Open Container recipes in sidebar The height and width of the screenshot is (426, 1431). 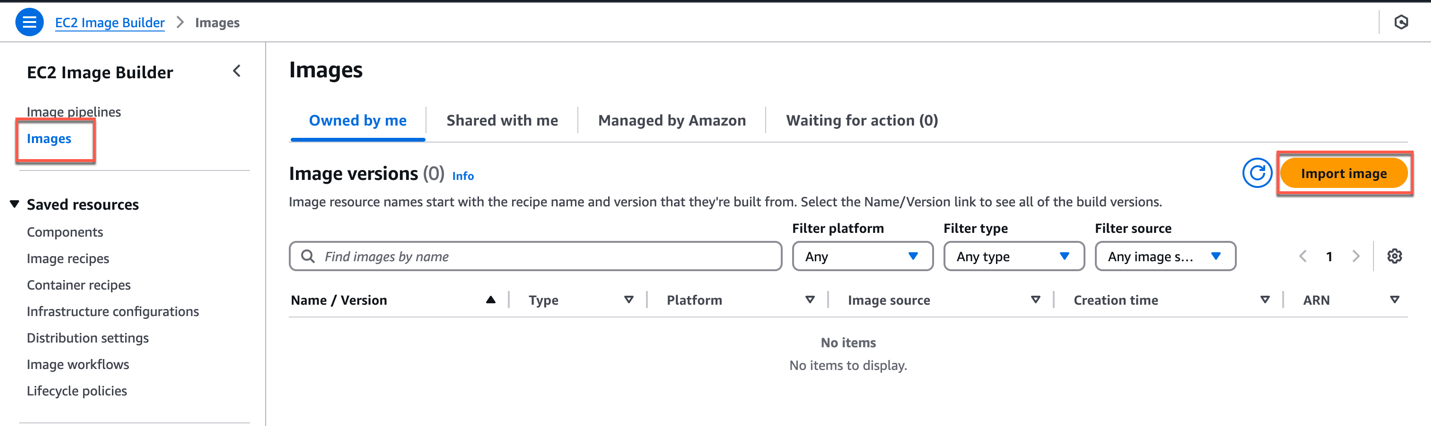(x=79, y=285)
